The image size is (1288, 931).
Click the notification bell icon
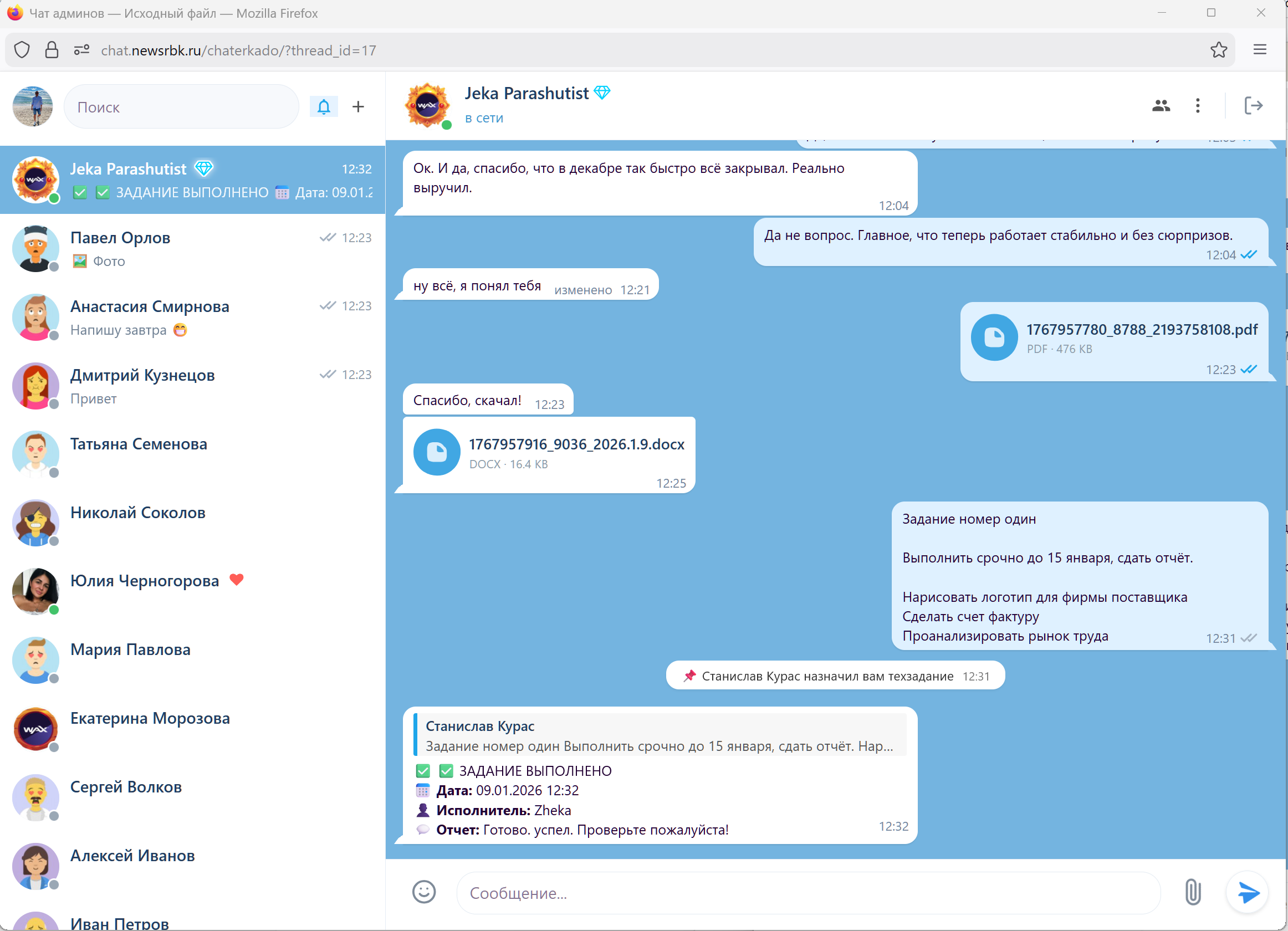click(324, 107)
